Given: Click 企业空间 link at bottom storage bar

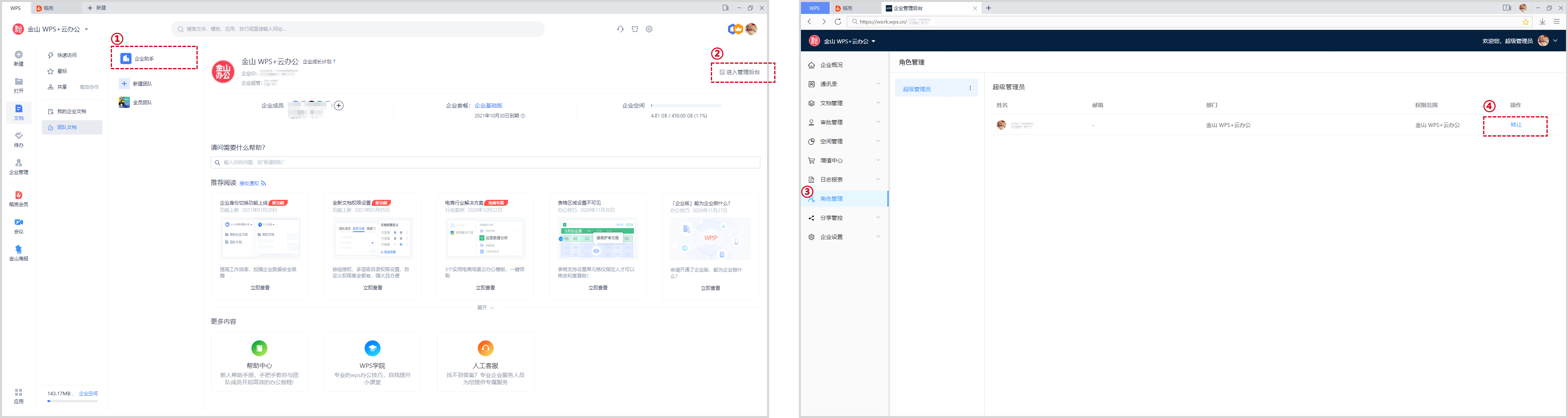Looking at the screenshot, I should click(x=88, y=394).
